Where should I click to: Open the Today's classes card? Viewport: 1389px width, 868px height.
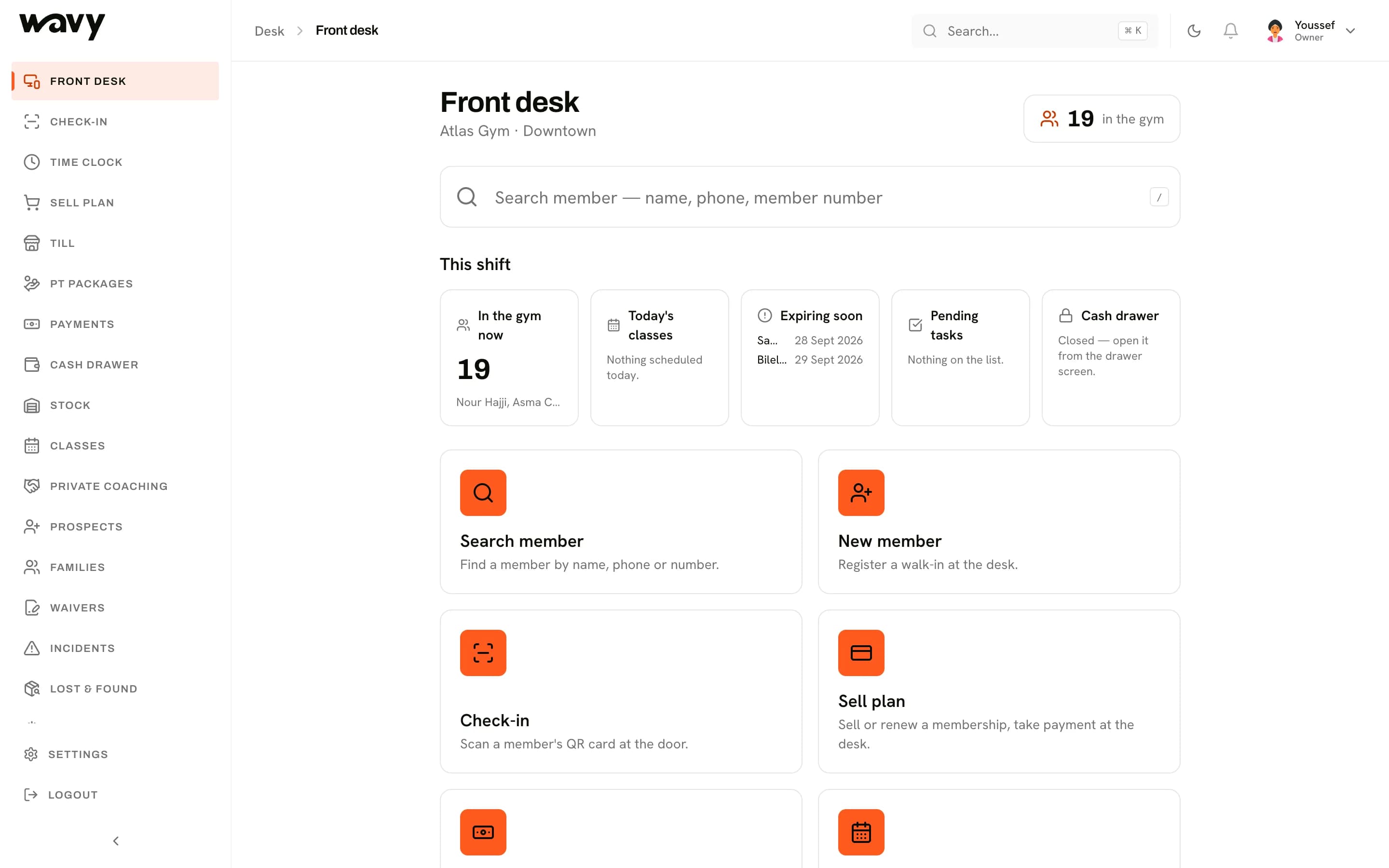659,358
